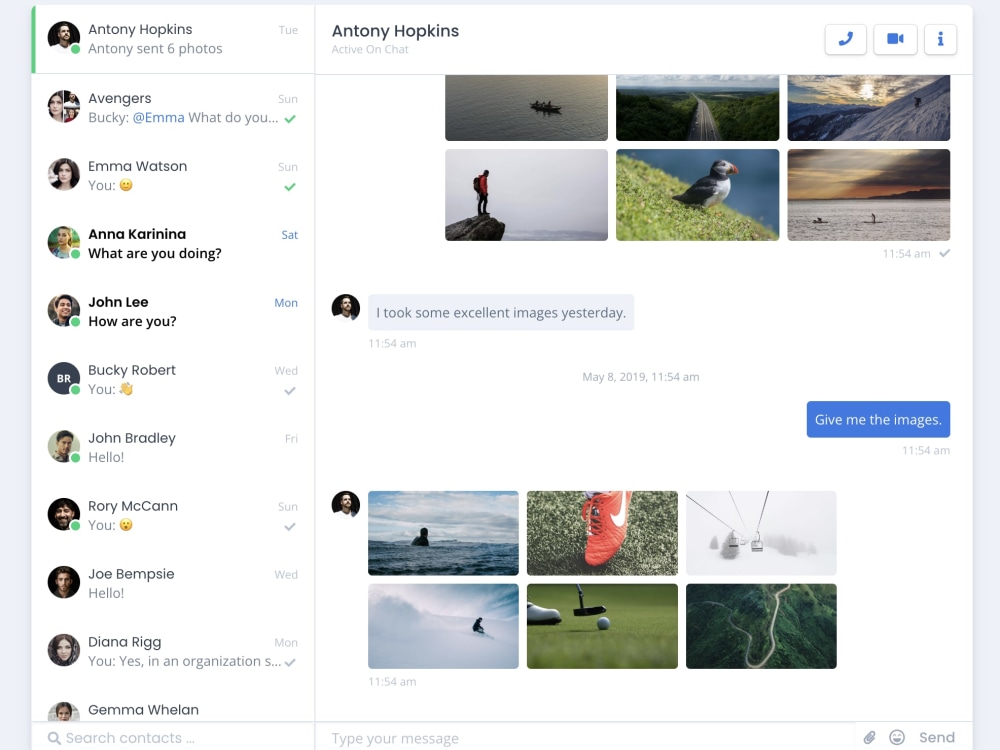
Task: Click the 'I took some excellent images yesterday.' message
Action: point(501,312)
